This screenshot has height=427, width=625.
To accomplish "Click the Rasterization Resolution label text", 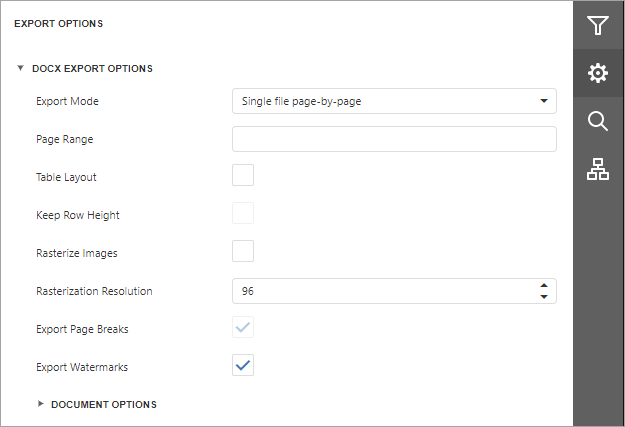I will click(x=94, y=291).
